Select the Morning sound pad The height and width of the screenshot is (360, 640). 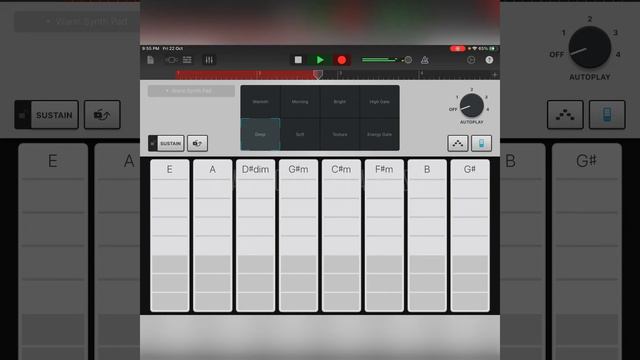(300, 102)
